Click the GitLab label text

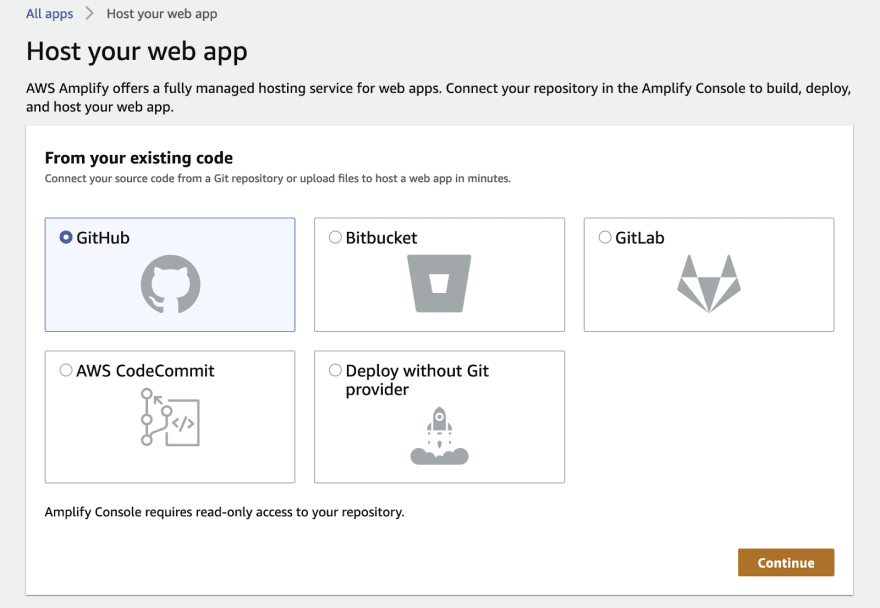639,238
